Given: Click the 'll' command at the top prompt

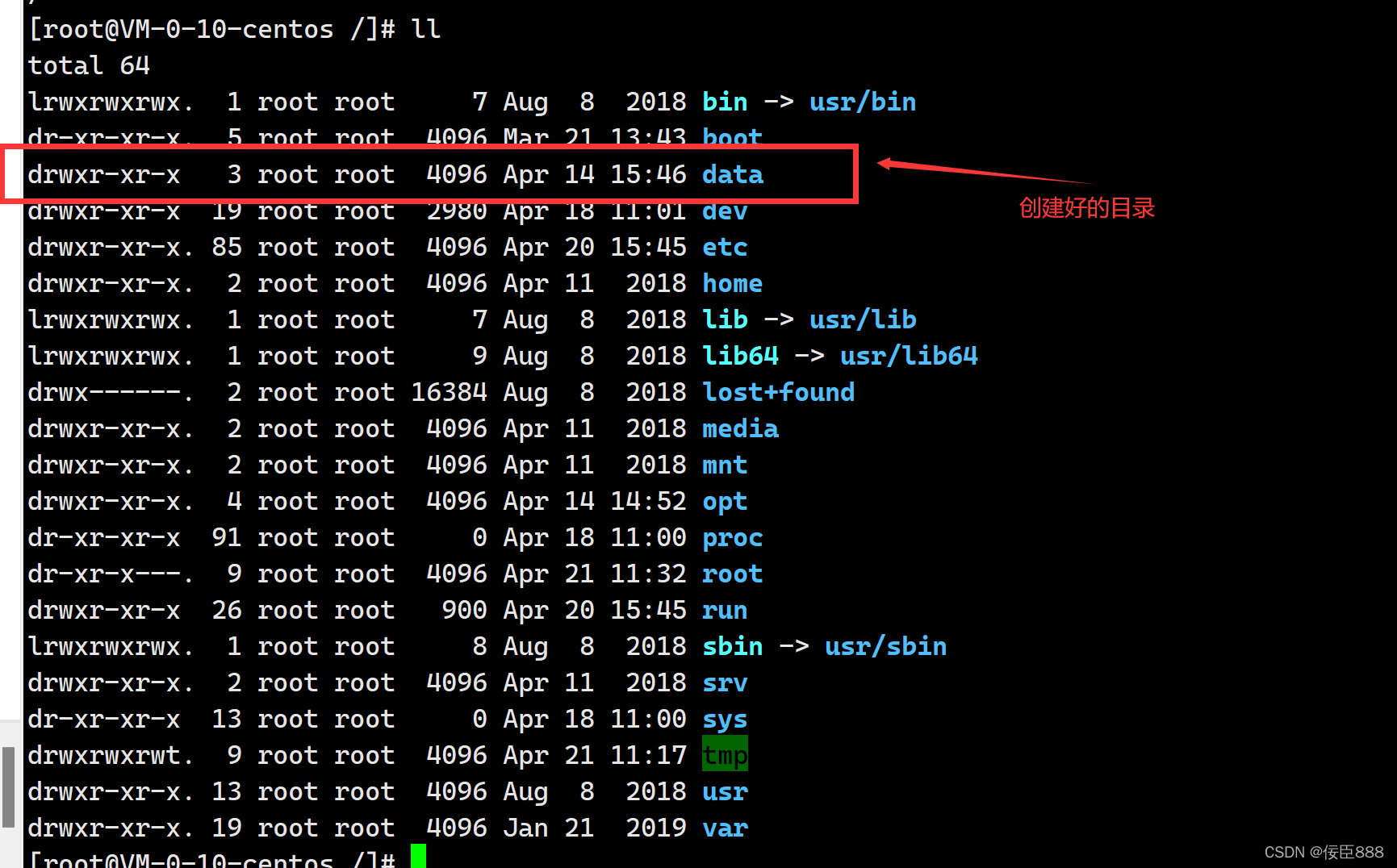Looking at the screenshot, I should [425, 29].
